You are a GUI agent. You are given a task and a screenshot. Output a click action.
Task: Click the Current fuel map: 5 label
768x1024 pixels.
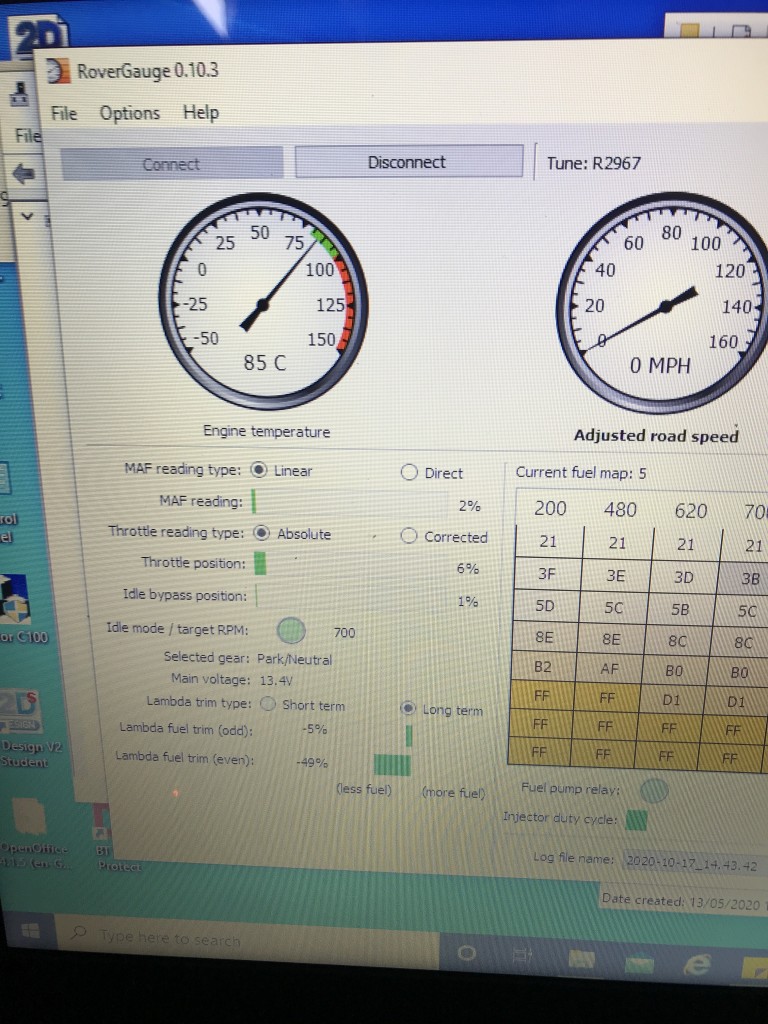(581, 473)
